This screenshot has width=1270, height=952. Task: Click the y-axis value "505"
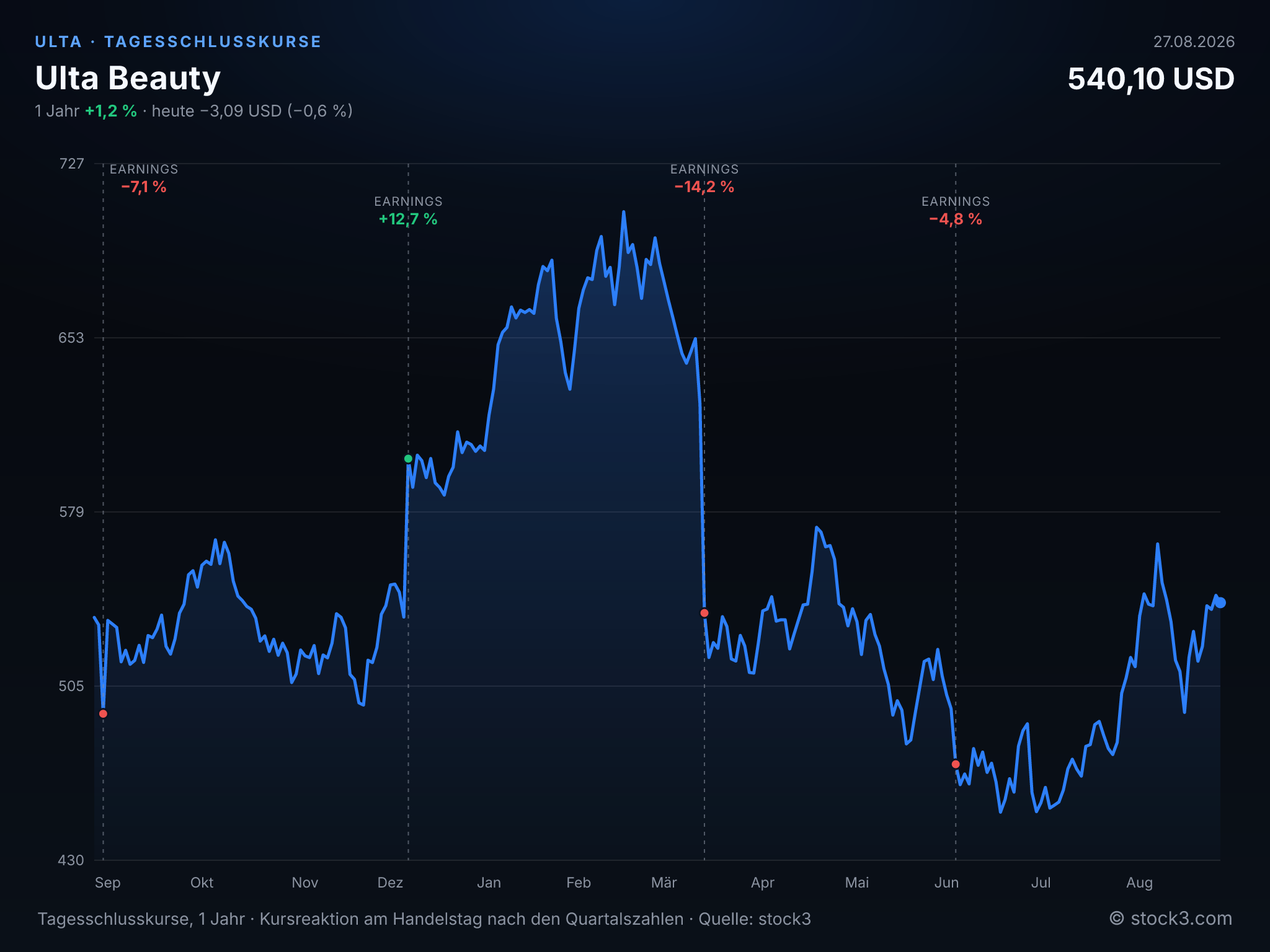pos(71,686)
